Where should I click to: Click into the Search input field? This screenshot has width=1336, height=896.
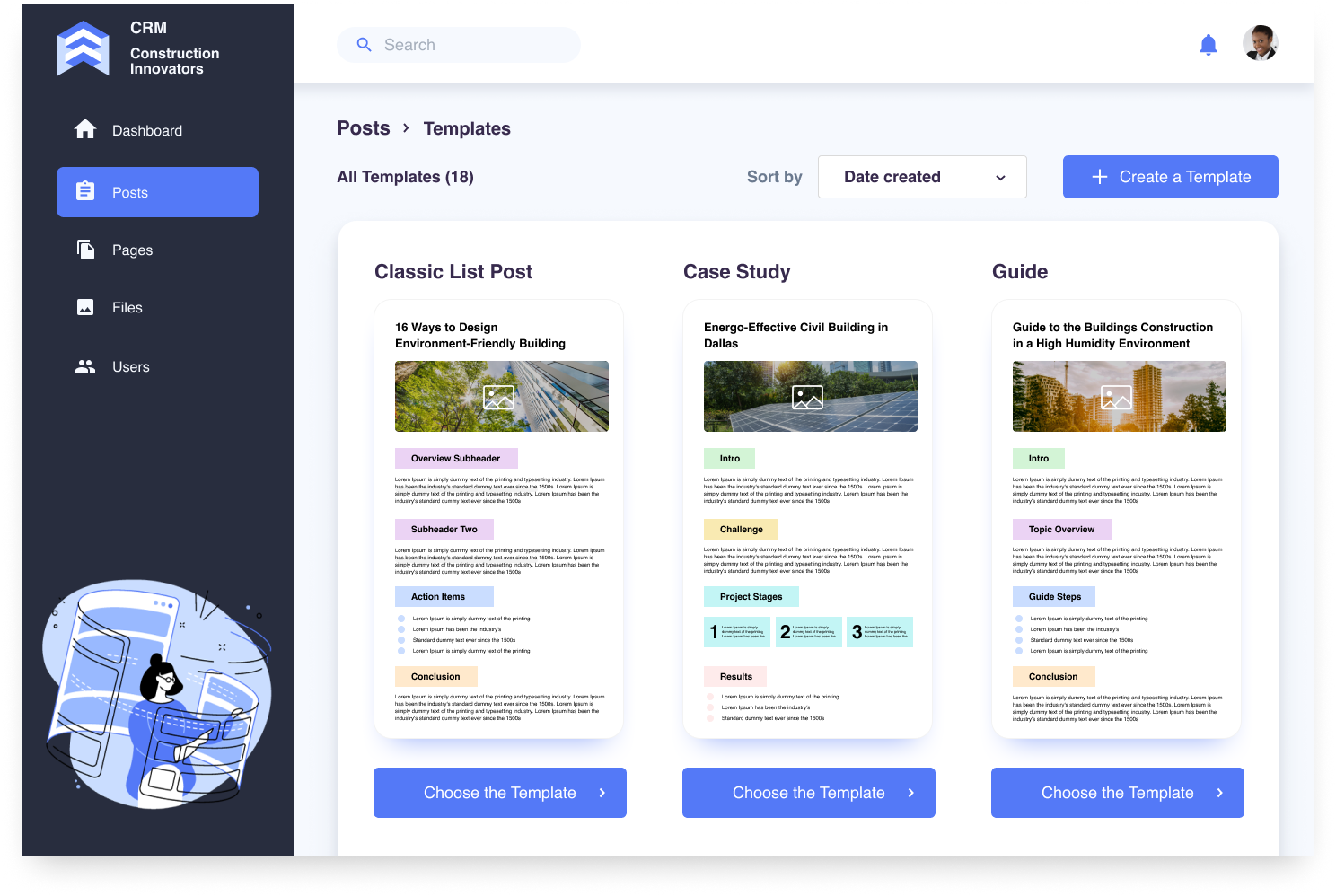(x=476, y=45)
